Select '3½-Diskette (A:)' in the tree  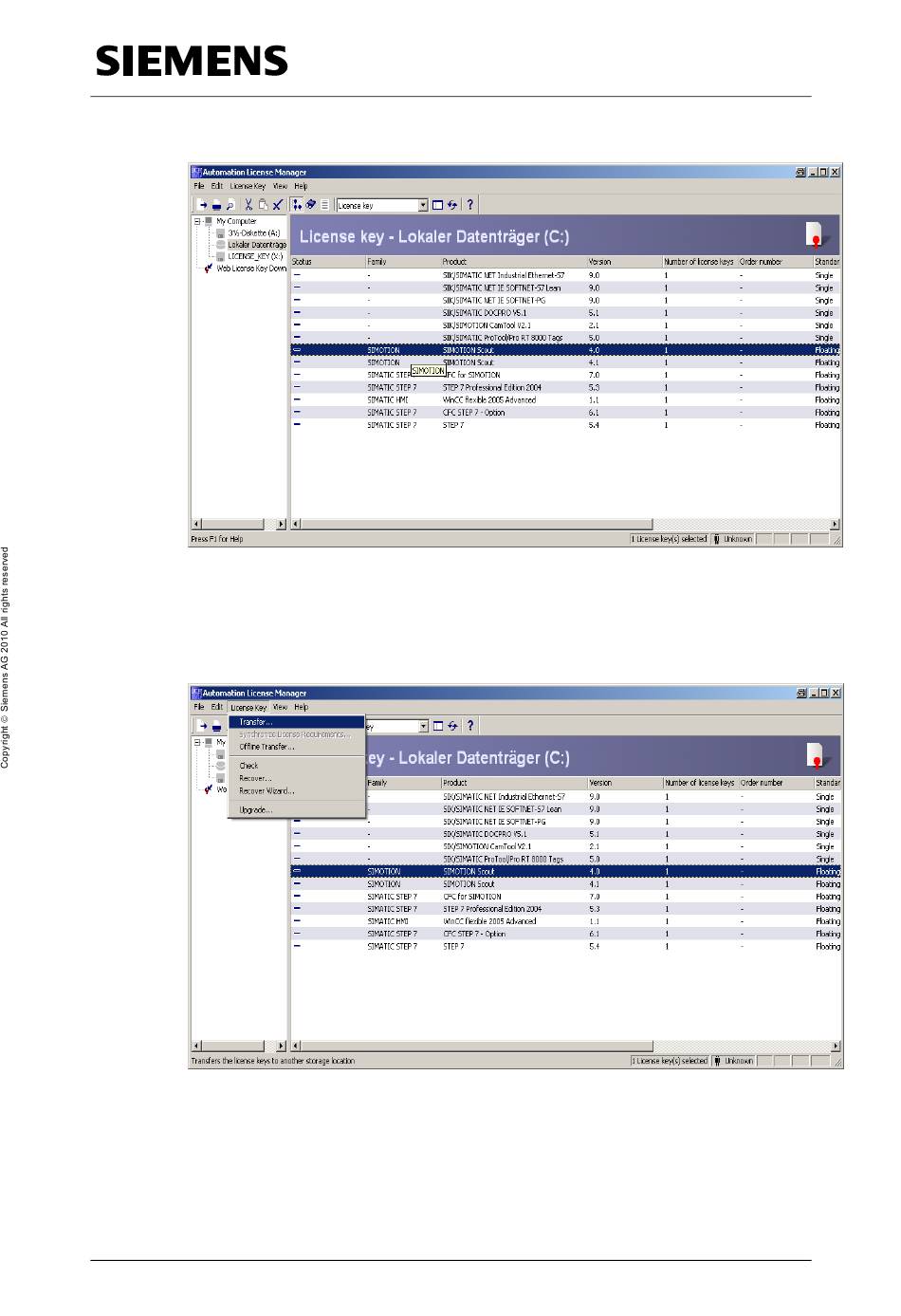click(253, 232)
